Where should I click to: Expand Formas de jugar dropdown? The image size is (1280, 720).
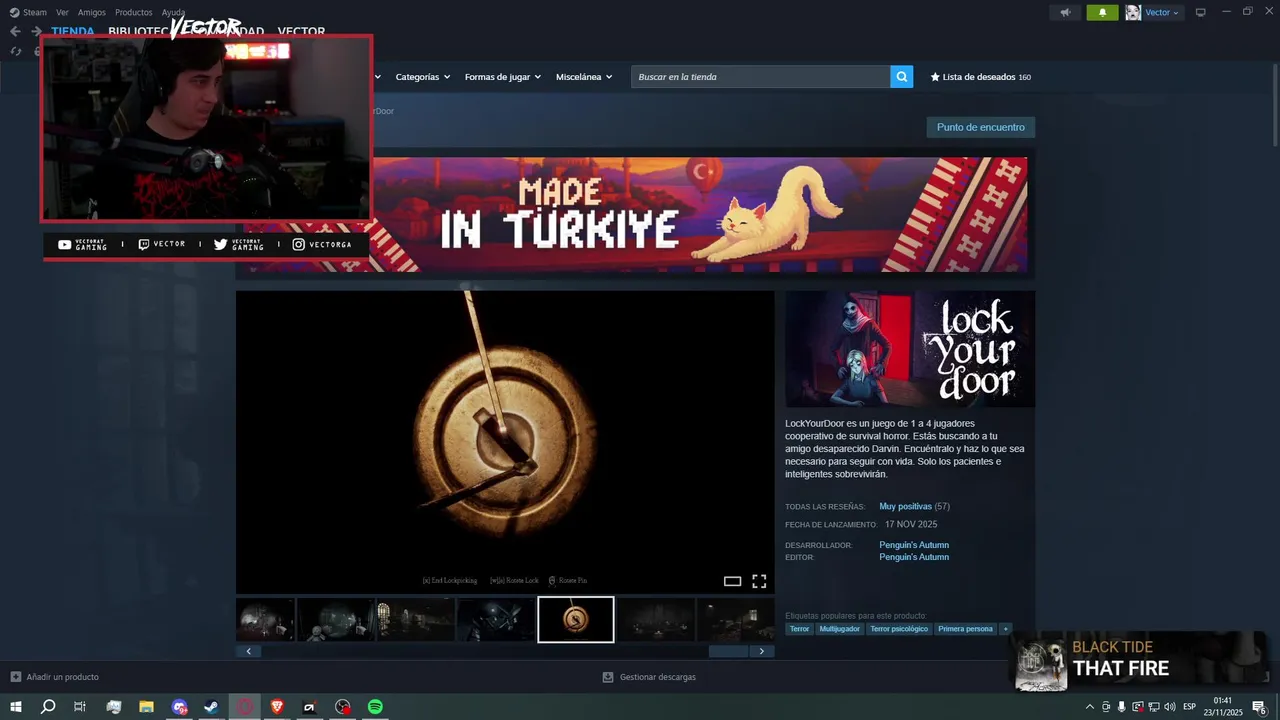coord(502,77)
